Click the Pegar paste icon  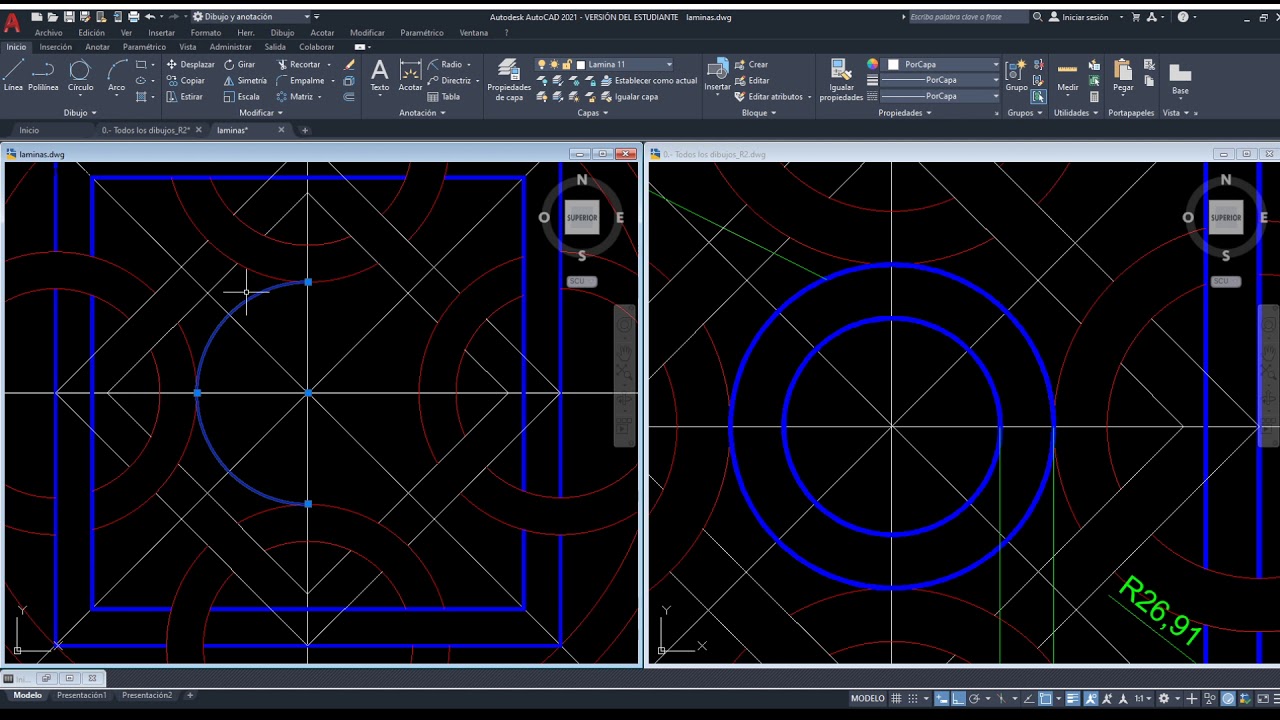pyautogui.click(x=1123, y=75)
